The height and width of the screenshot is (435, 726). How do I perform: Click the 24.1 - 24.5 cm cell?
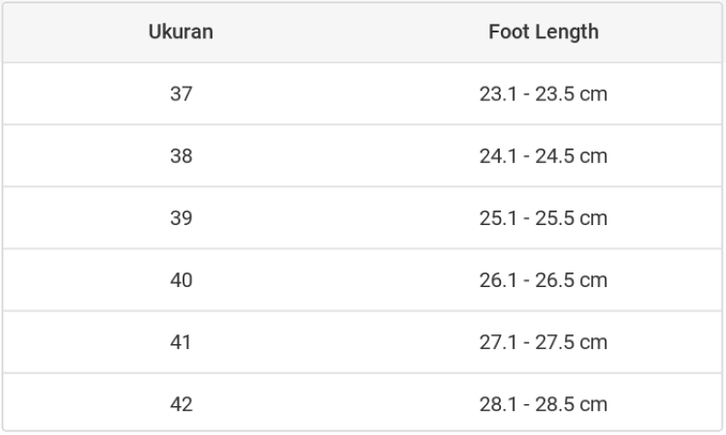click(x=543, y=156)
